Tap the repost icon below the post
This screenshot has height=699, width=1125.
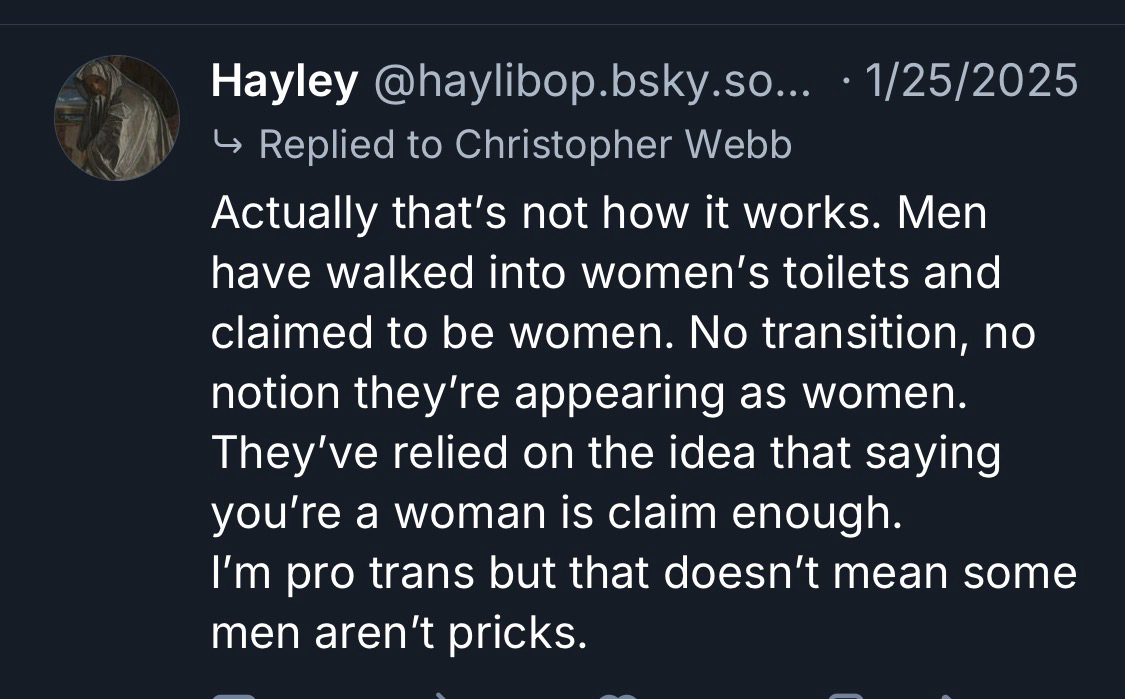[440, 695]
